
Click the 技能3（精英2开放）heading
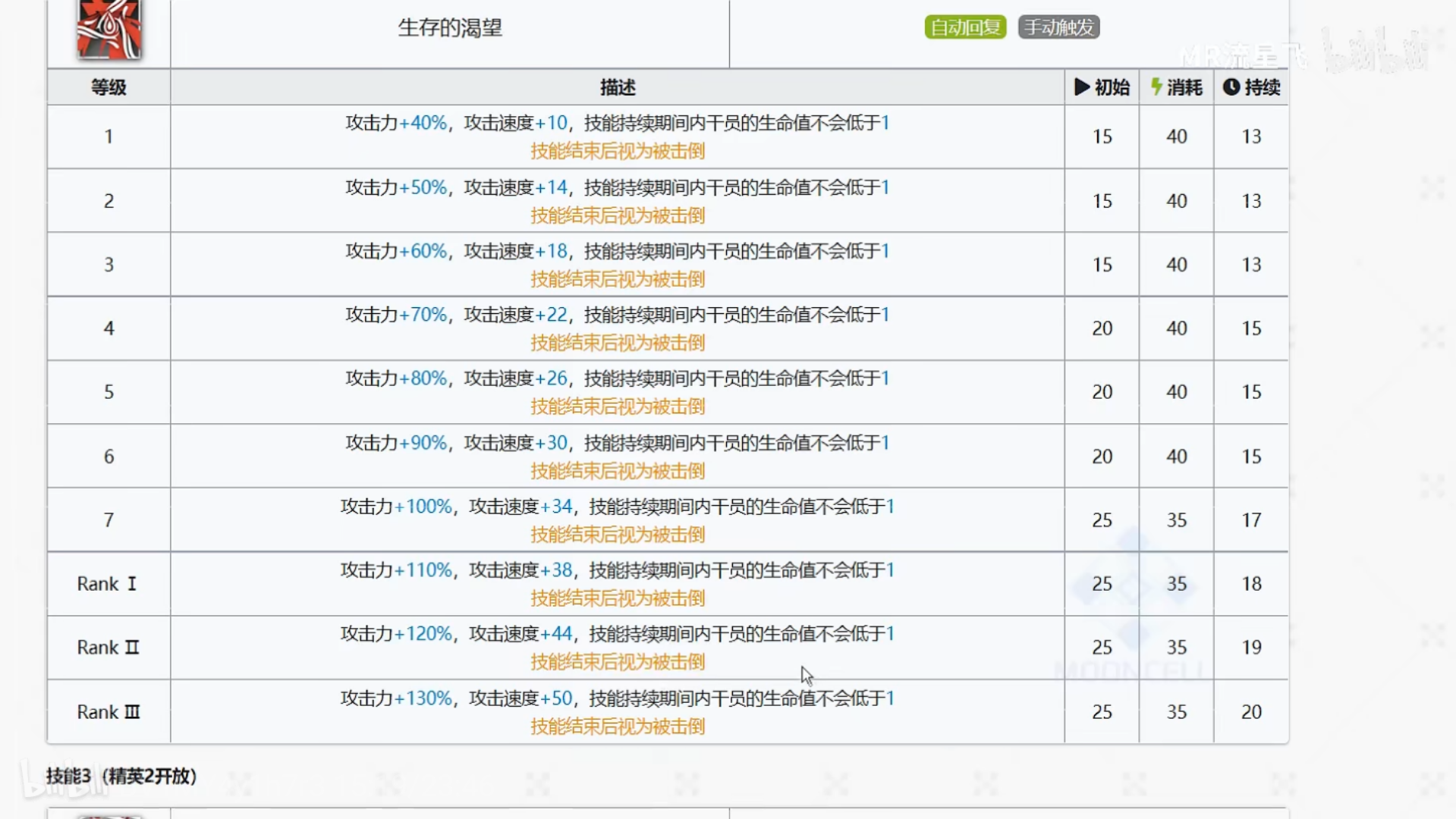tap(121, 776)
